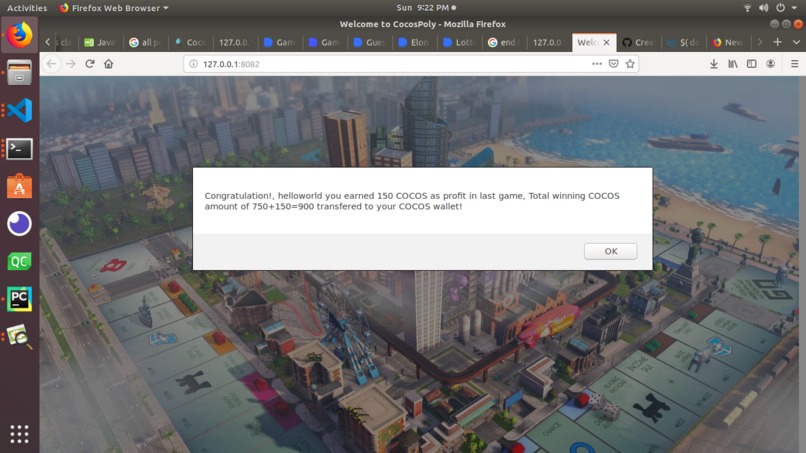Screen dimensions: 806x453
Task: Switch to the 'Lott' tab
Action: pos(459,42)
